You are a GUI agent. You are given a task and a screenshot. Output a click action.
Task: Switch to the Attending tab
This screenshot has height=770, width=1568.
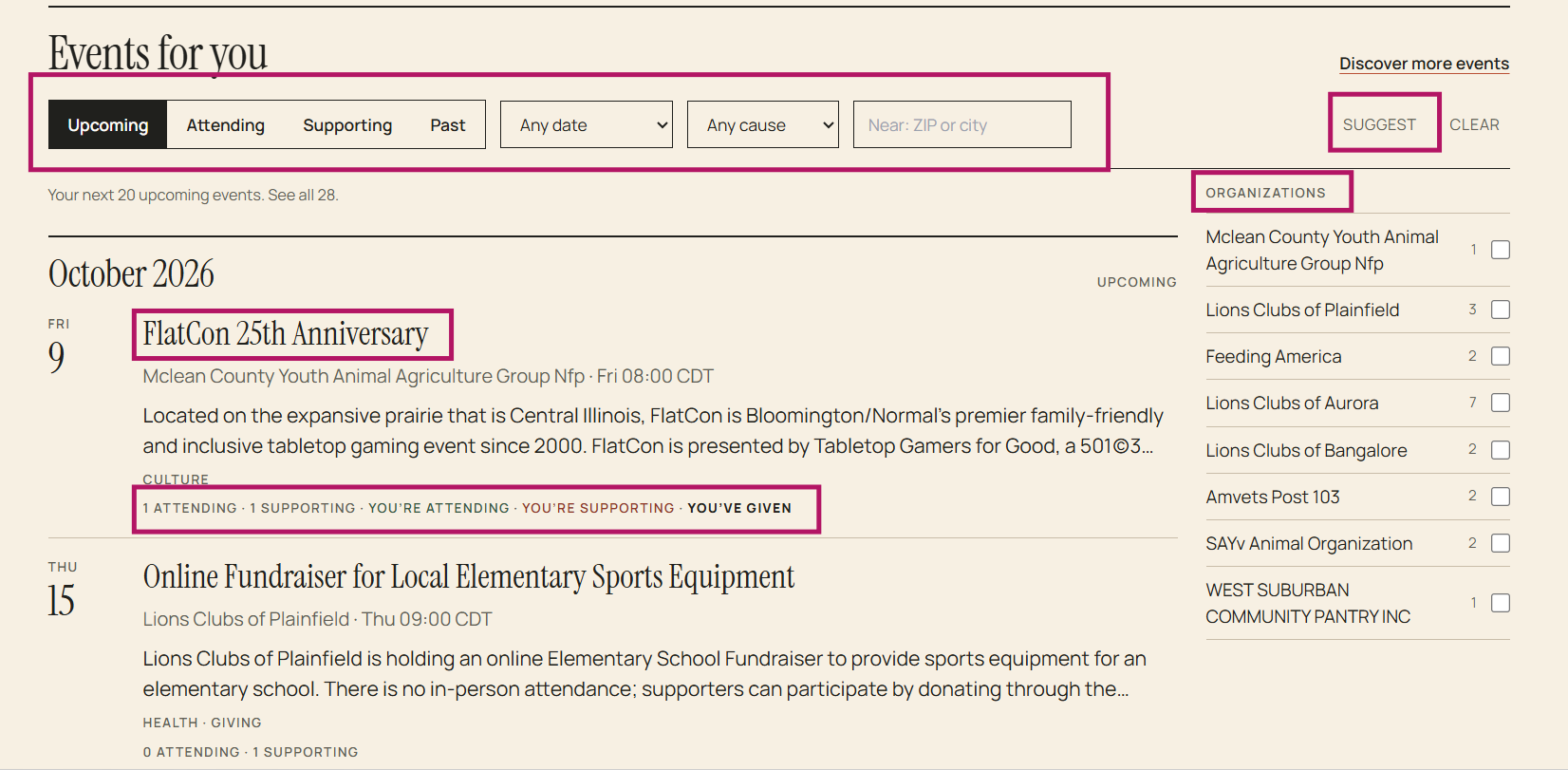click(x=225, y=124)
